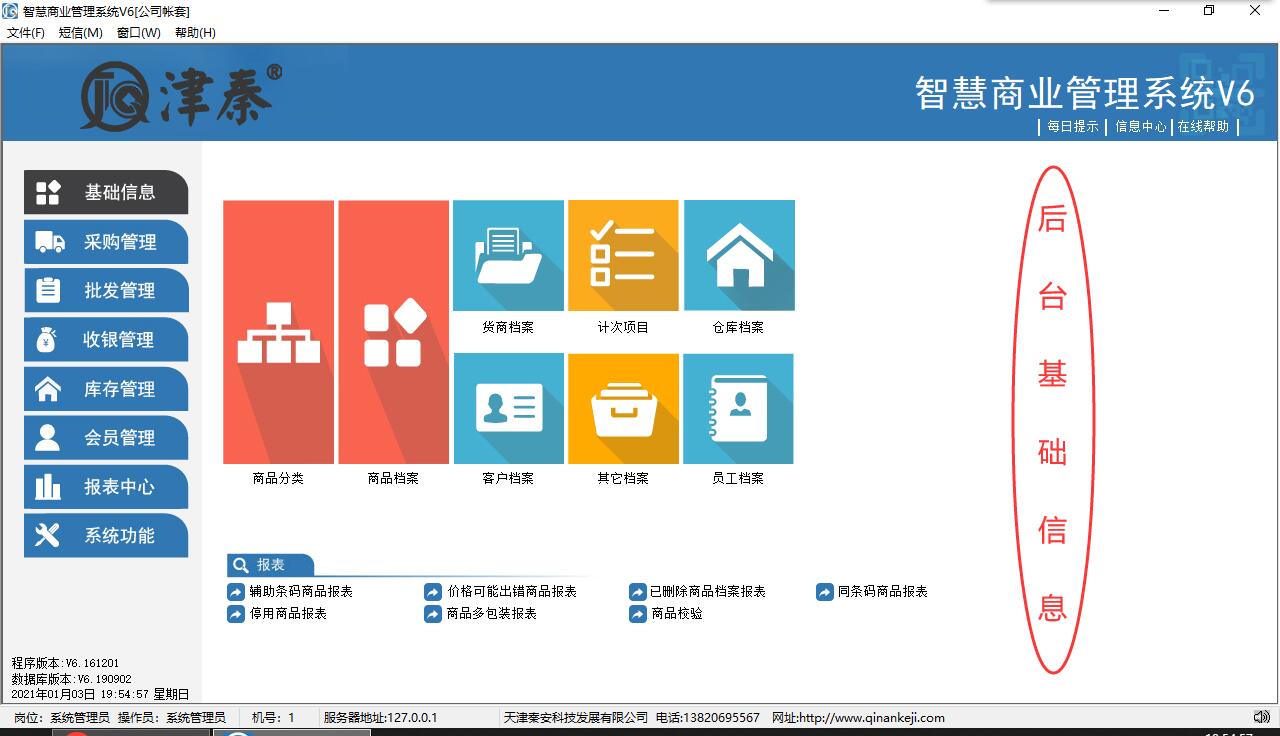Open the 商品档案 tile
The image size is (1280, 736).
393,332
